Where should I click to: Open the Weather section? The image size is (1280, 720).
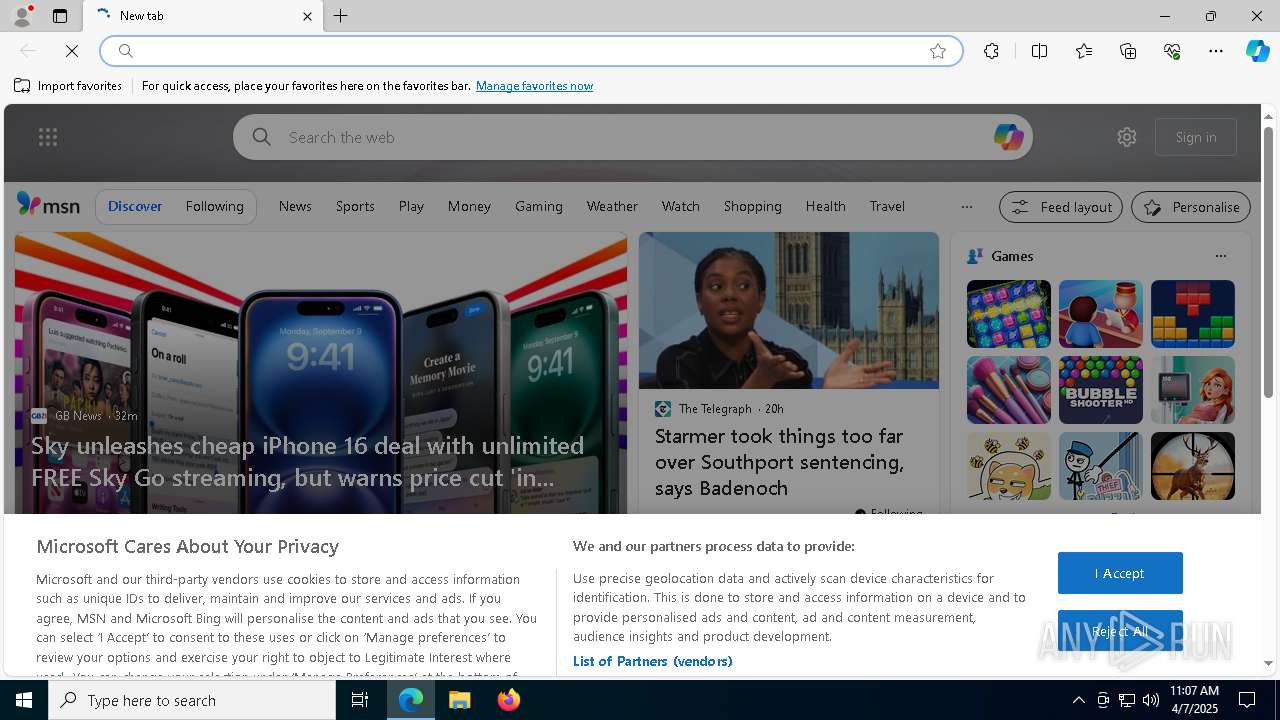pyautogui.click(x=612, y=206)
